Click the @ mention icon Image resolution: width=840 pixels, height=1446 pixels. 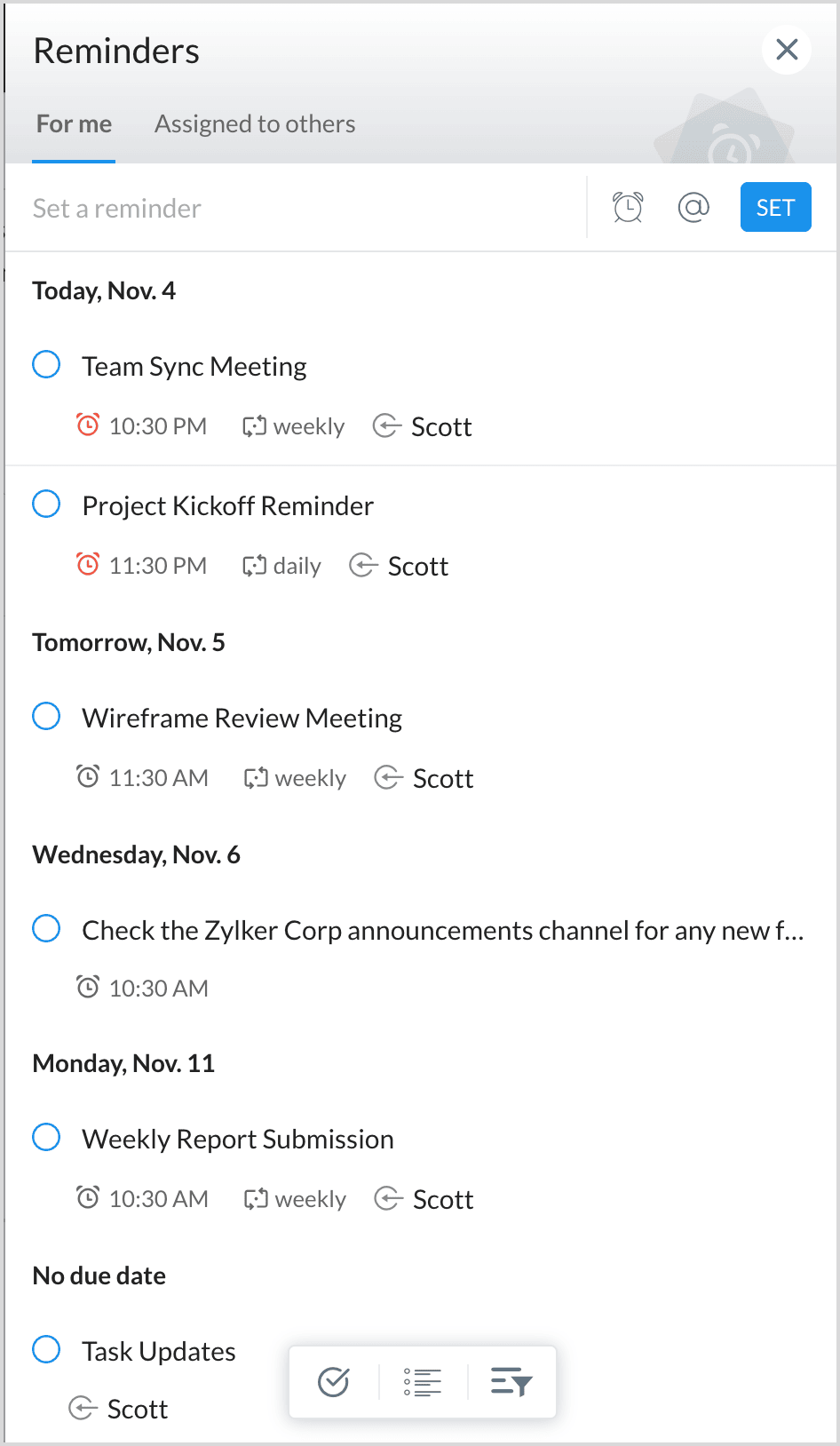693,208
